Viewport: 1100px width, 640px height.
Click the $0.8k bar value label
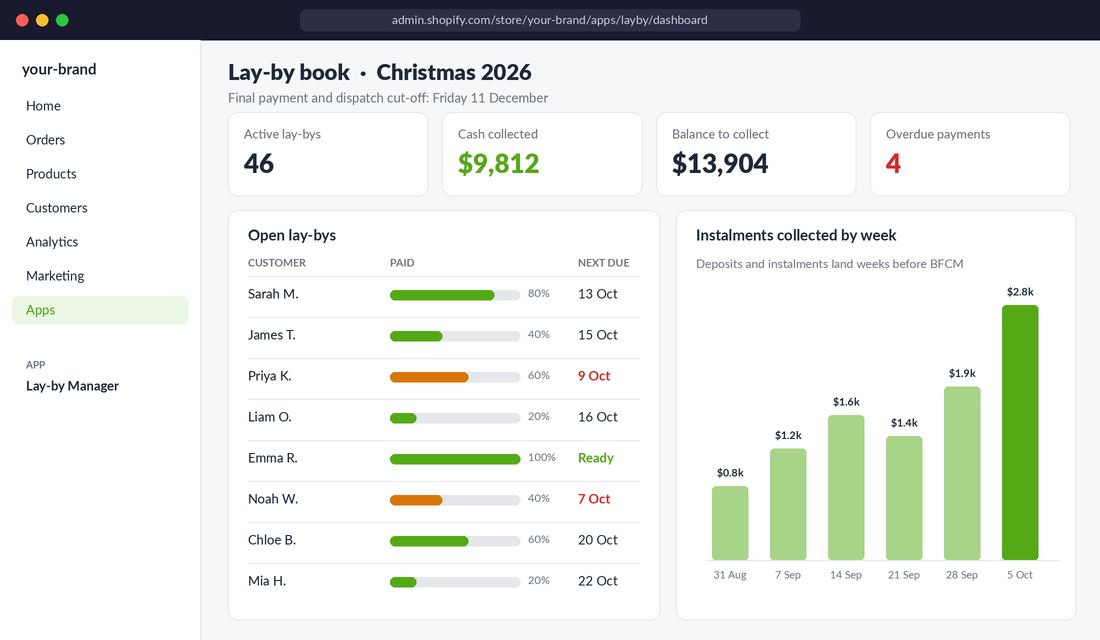[x=730, y=473]
